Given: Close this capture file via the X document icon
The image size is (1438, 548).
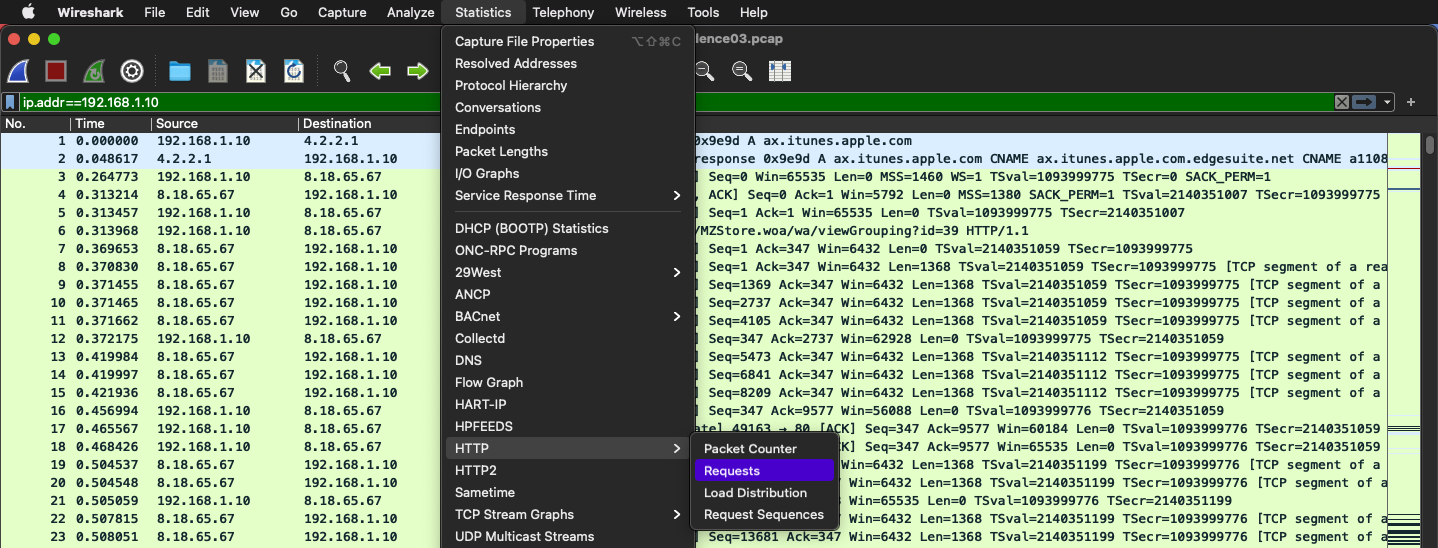Looking at the screenshot, I should (256, 72).
